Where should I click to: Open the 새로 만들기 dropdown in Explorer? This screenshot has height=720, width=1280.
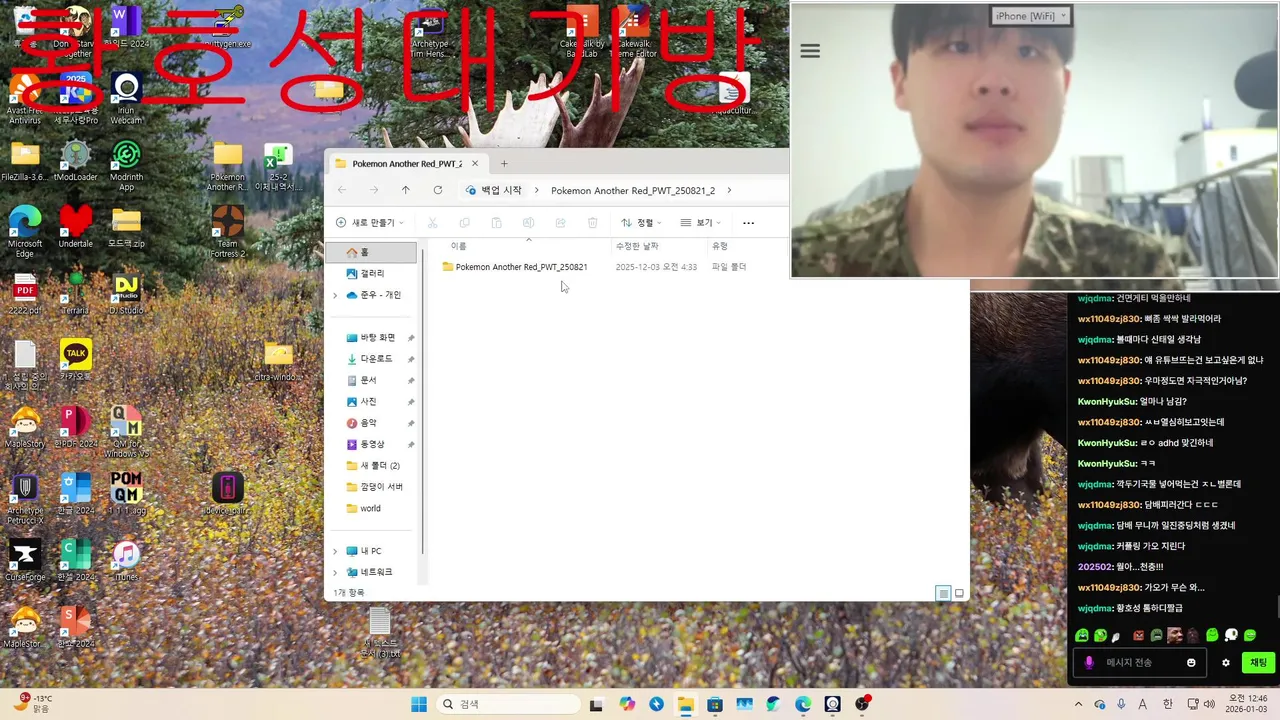coord(370,223)
